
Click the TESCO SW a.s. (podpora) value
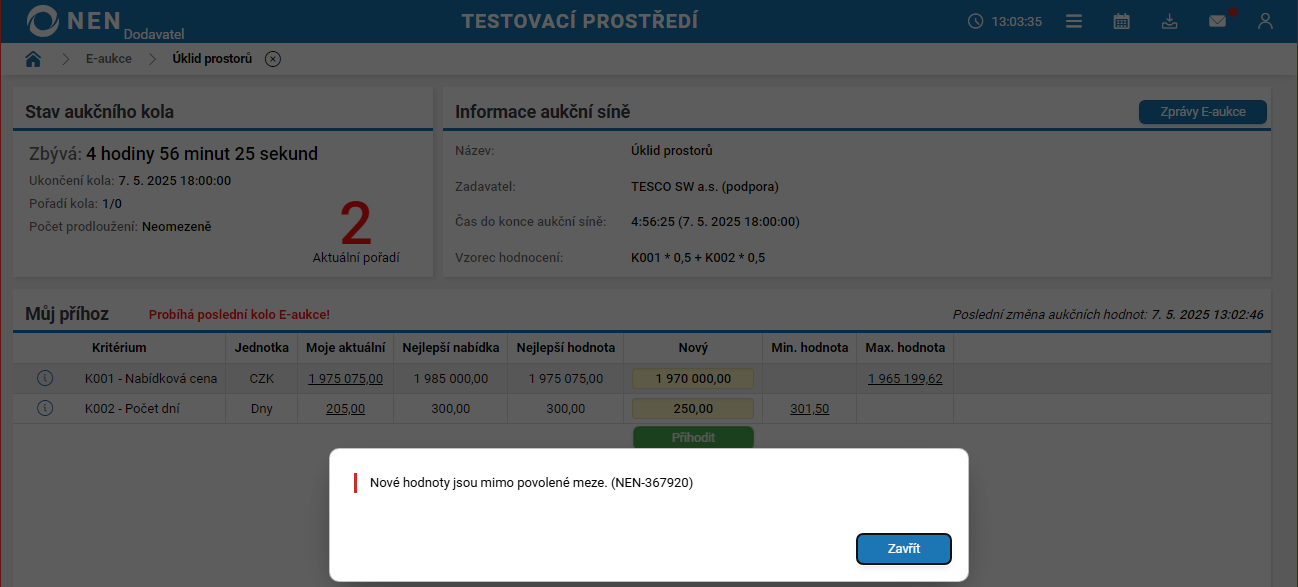(705, 186)
